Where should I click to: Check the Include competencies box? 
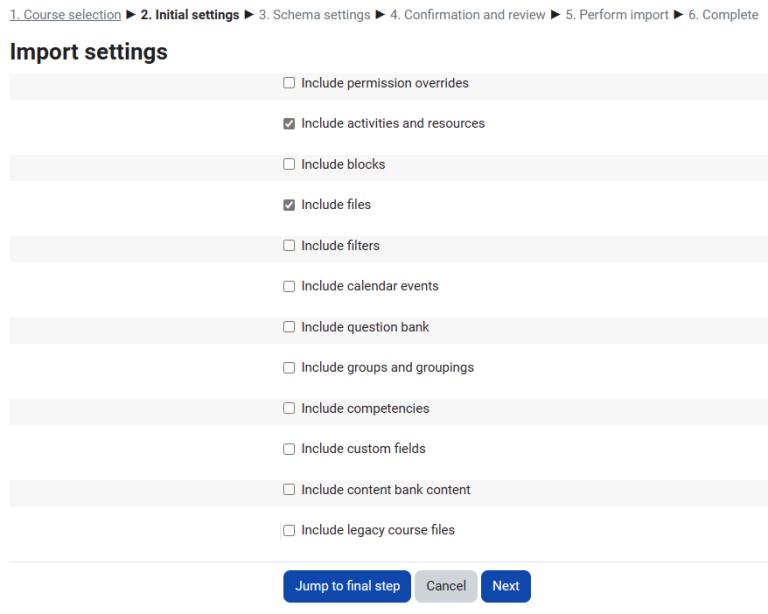tap(289, 409)
